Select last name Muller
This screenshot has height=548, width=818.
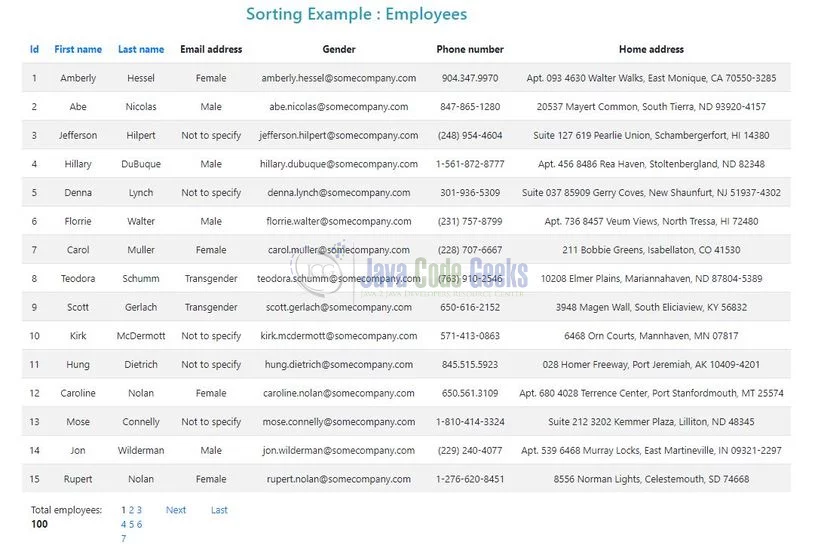point(141,250)
